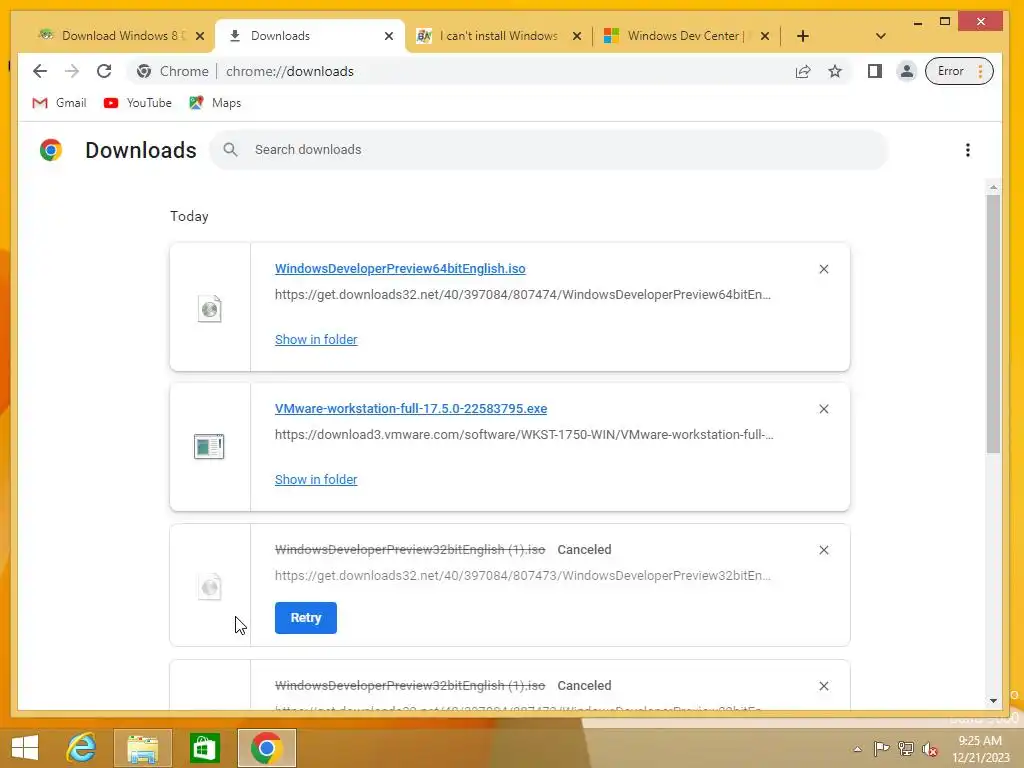Open Gmail bookmark

pyautogui.click(x=59, y=103)
